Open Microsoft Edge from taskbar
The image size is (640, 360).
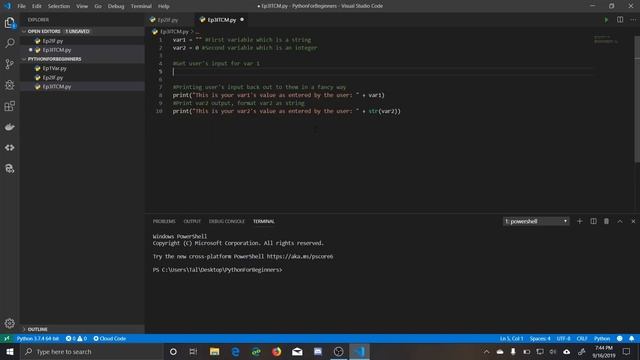point(235,351)
